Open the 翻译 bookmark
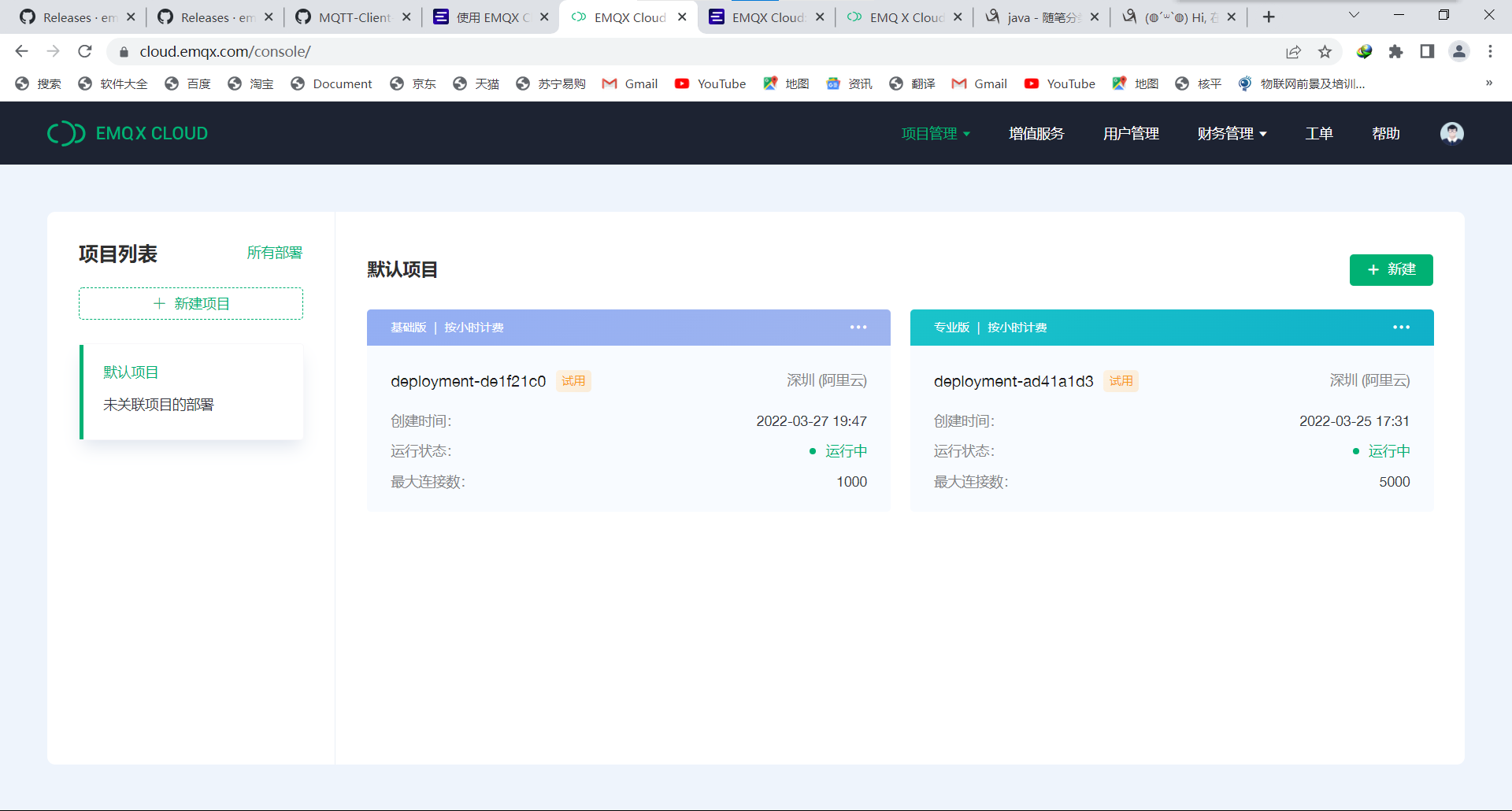This screenshot has height=811, width=1512. tap(912, 83)
